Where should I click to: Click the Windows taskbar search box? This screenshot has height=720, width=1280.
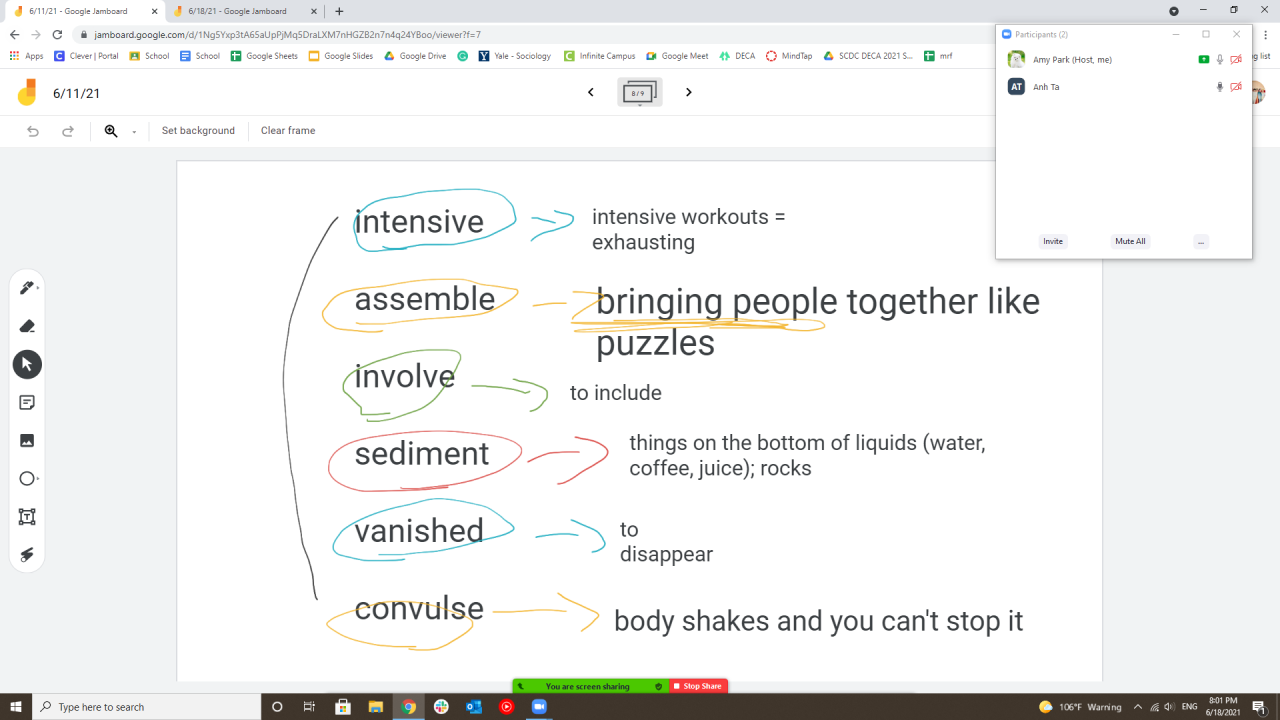(x=147, y=707)
